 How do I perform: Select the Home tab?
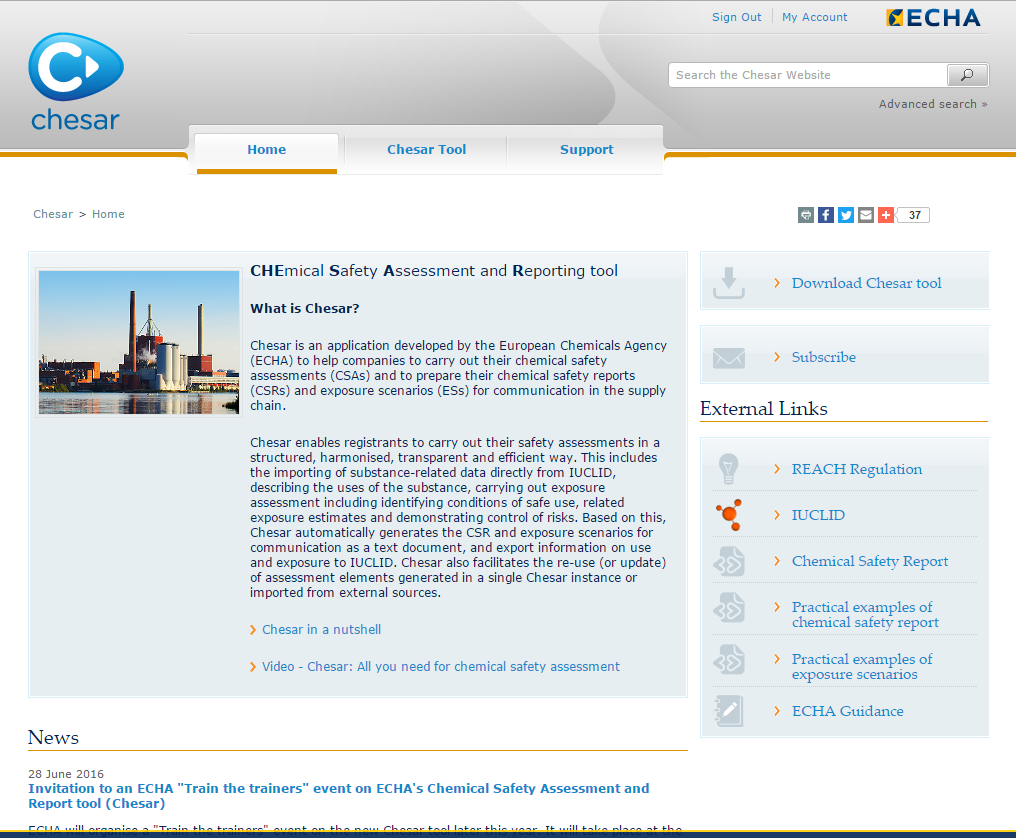point(266,150)
